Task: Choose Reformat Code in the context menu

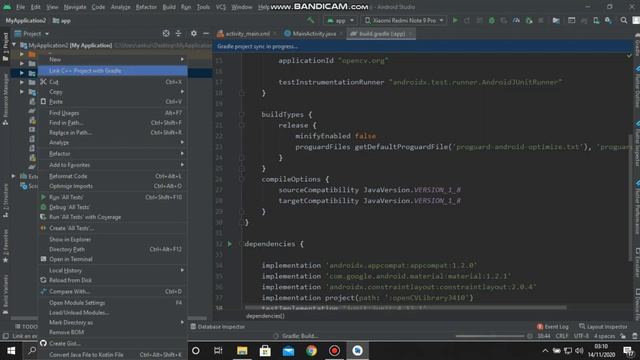Action: coord(113,176)
